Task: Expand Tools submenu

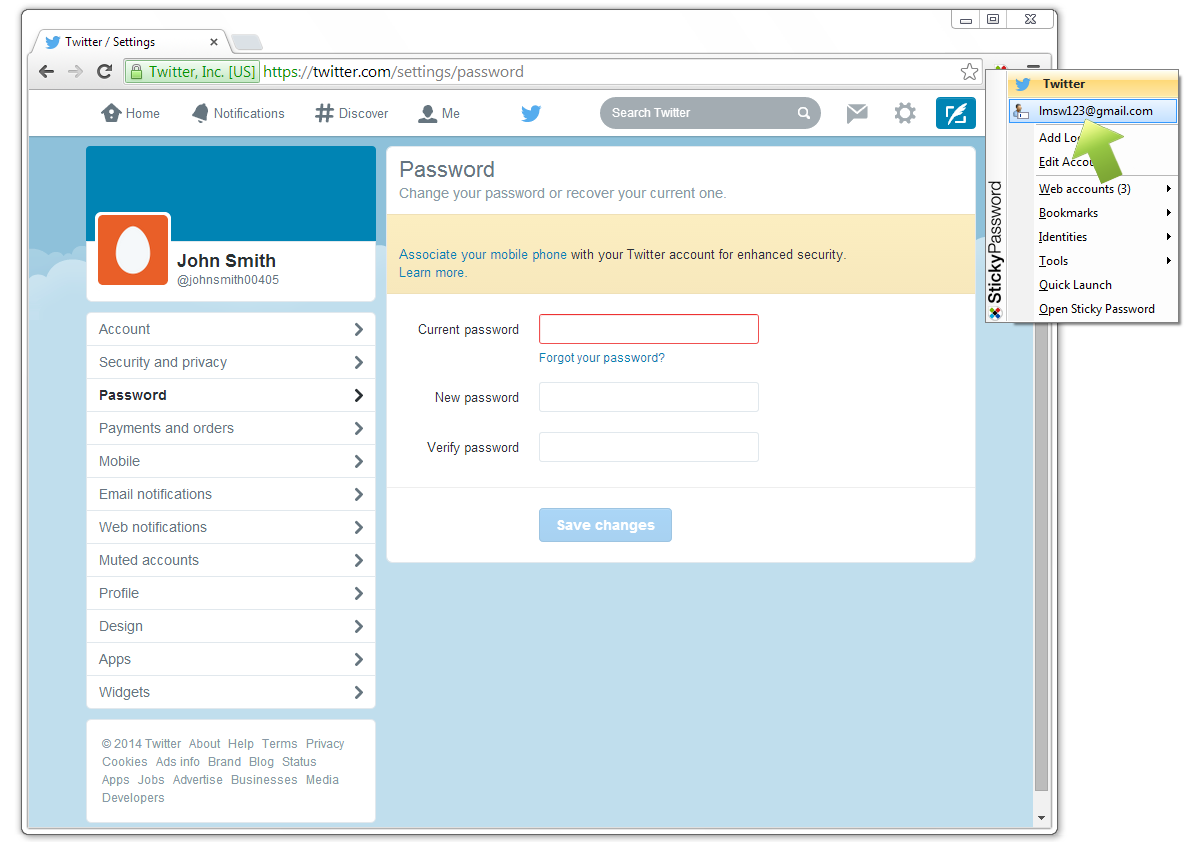Action: tap(1093, 260)
